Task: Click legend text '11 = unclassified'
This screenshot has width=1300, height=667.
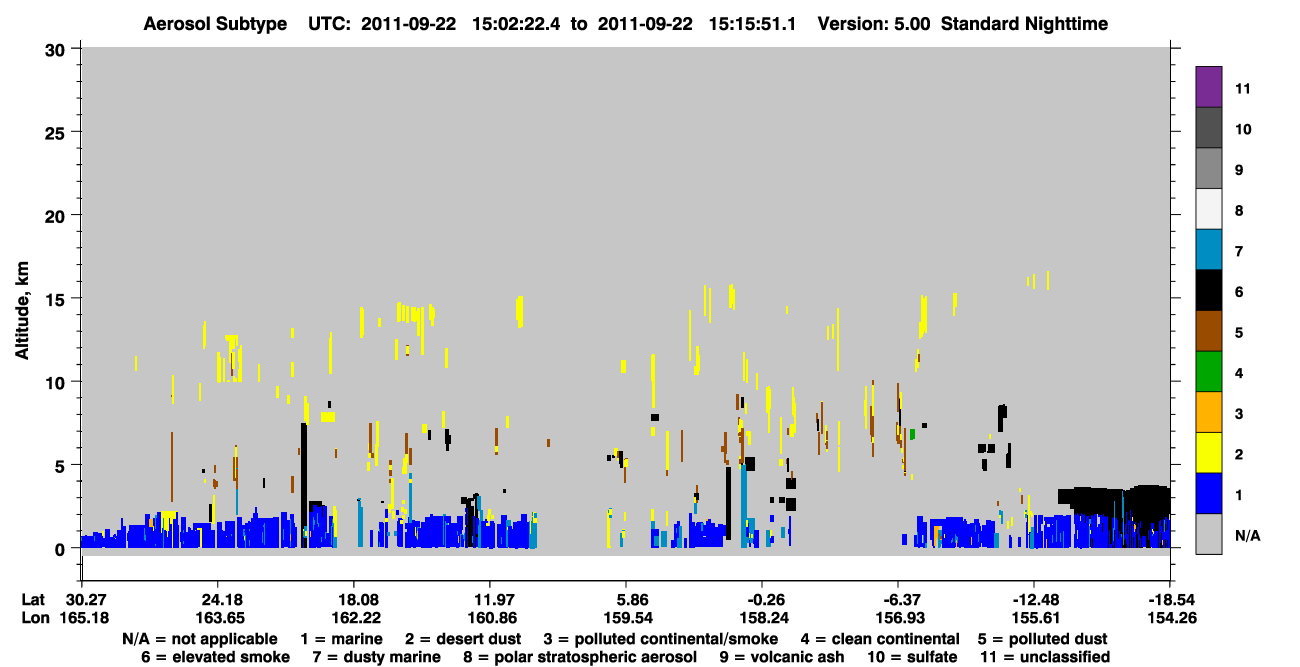Action: click(x=1044, y=657)
